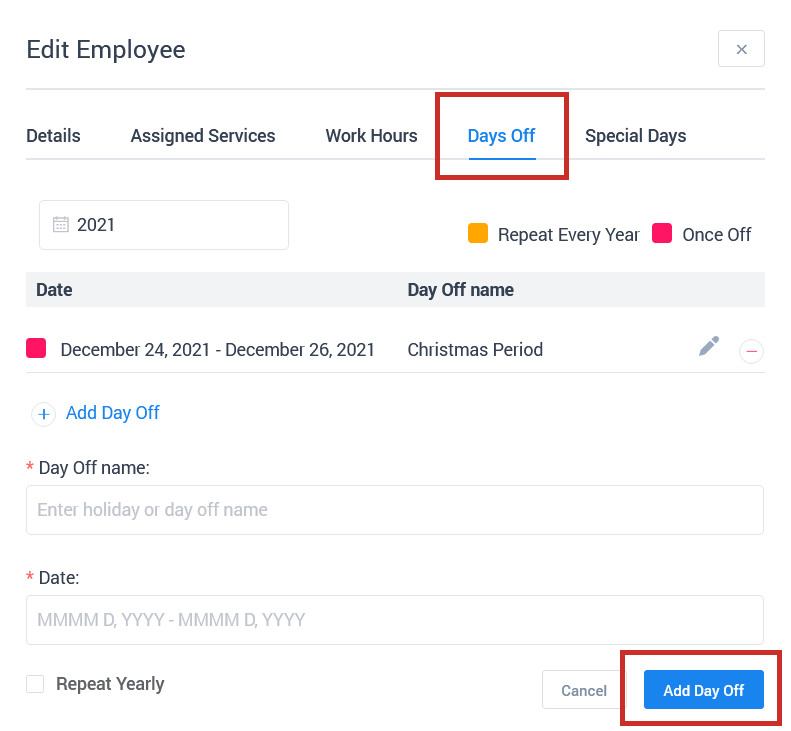Open the Date range input field

[x=394, y=620]
